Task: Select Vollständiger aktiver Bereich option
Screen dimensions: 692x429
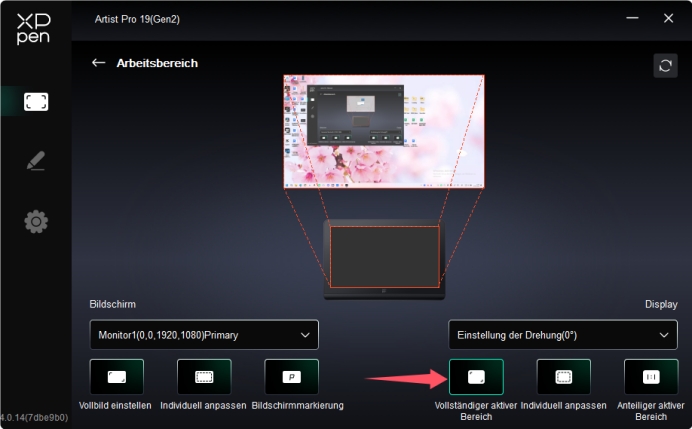Action: point(476,377)
